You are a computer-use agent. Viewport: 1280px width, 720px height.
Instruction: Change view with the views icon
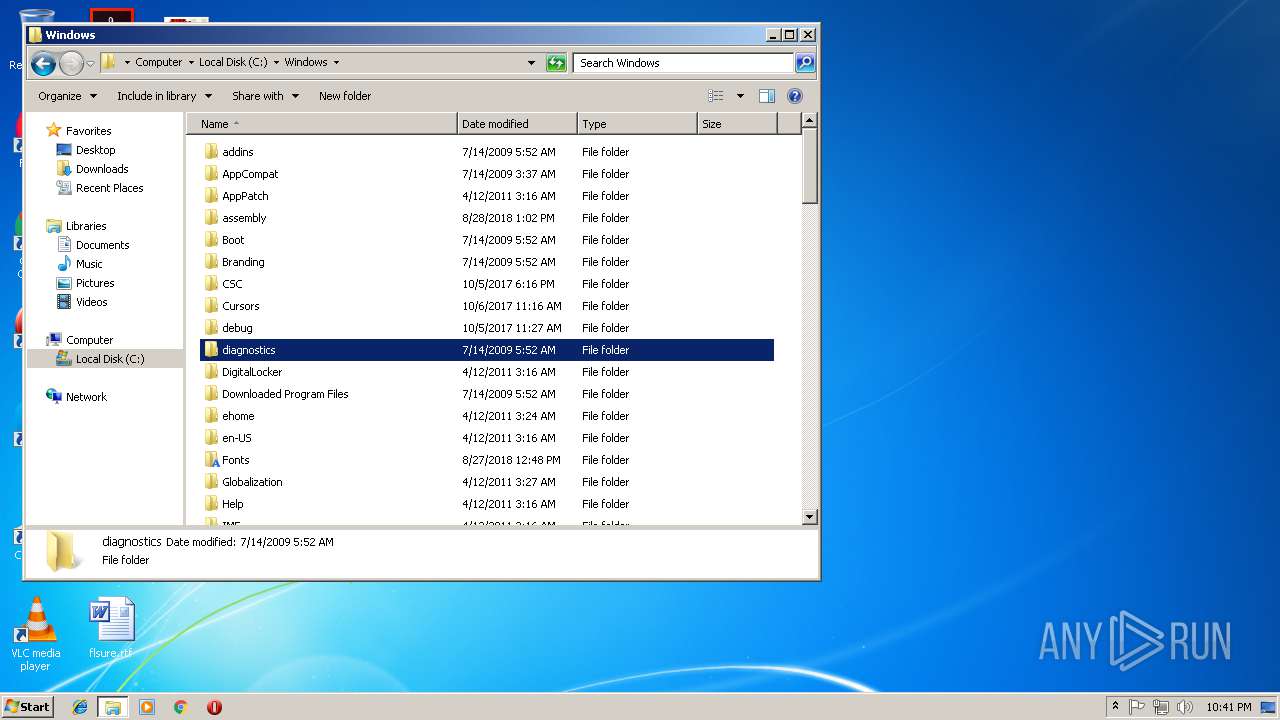pyautogui.click(x=716, y=96)
